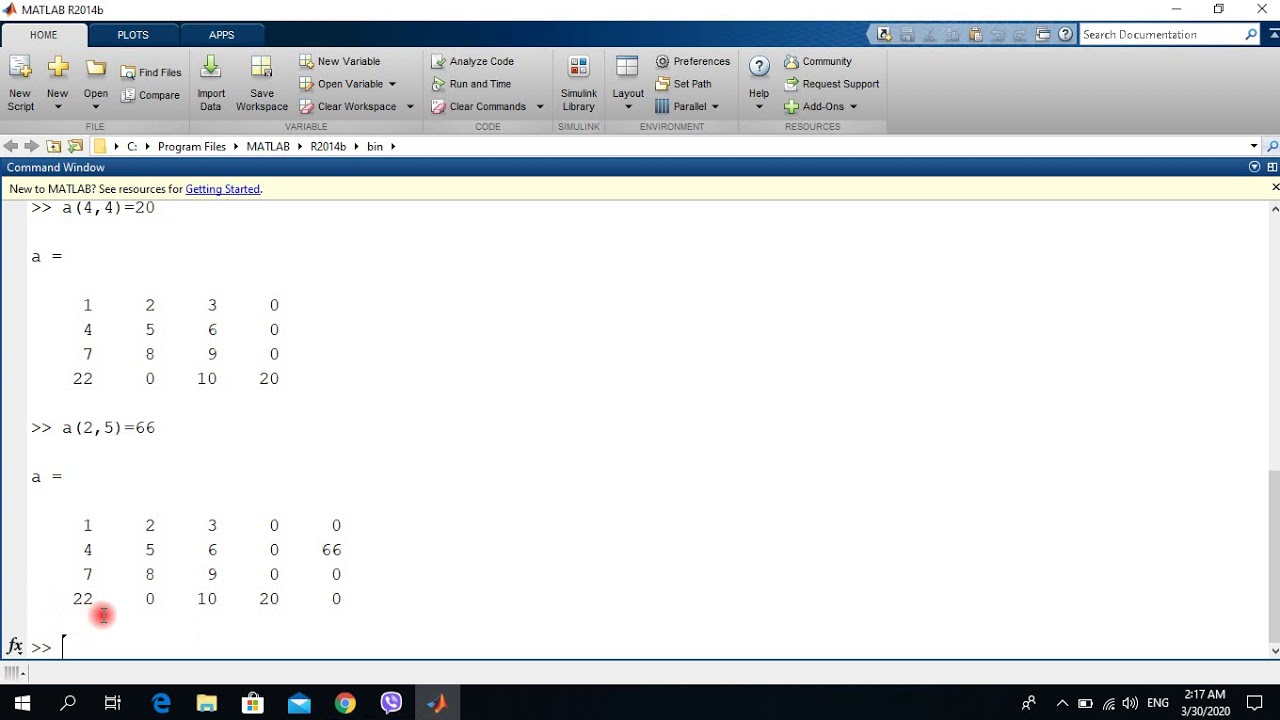Viewport: 1280px width, 720px height.
Task: Click R2014b in current folder path
Action: point(328,146)
